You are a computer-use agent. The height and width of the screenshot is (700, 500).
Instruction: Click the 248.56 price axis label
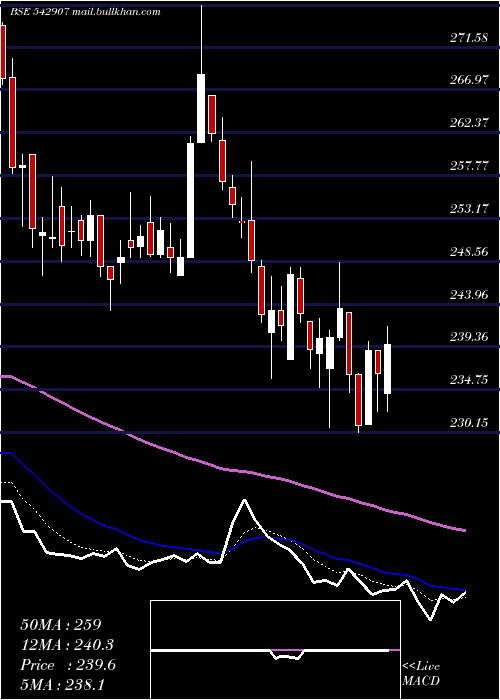pos(468,252)
